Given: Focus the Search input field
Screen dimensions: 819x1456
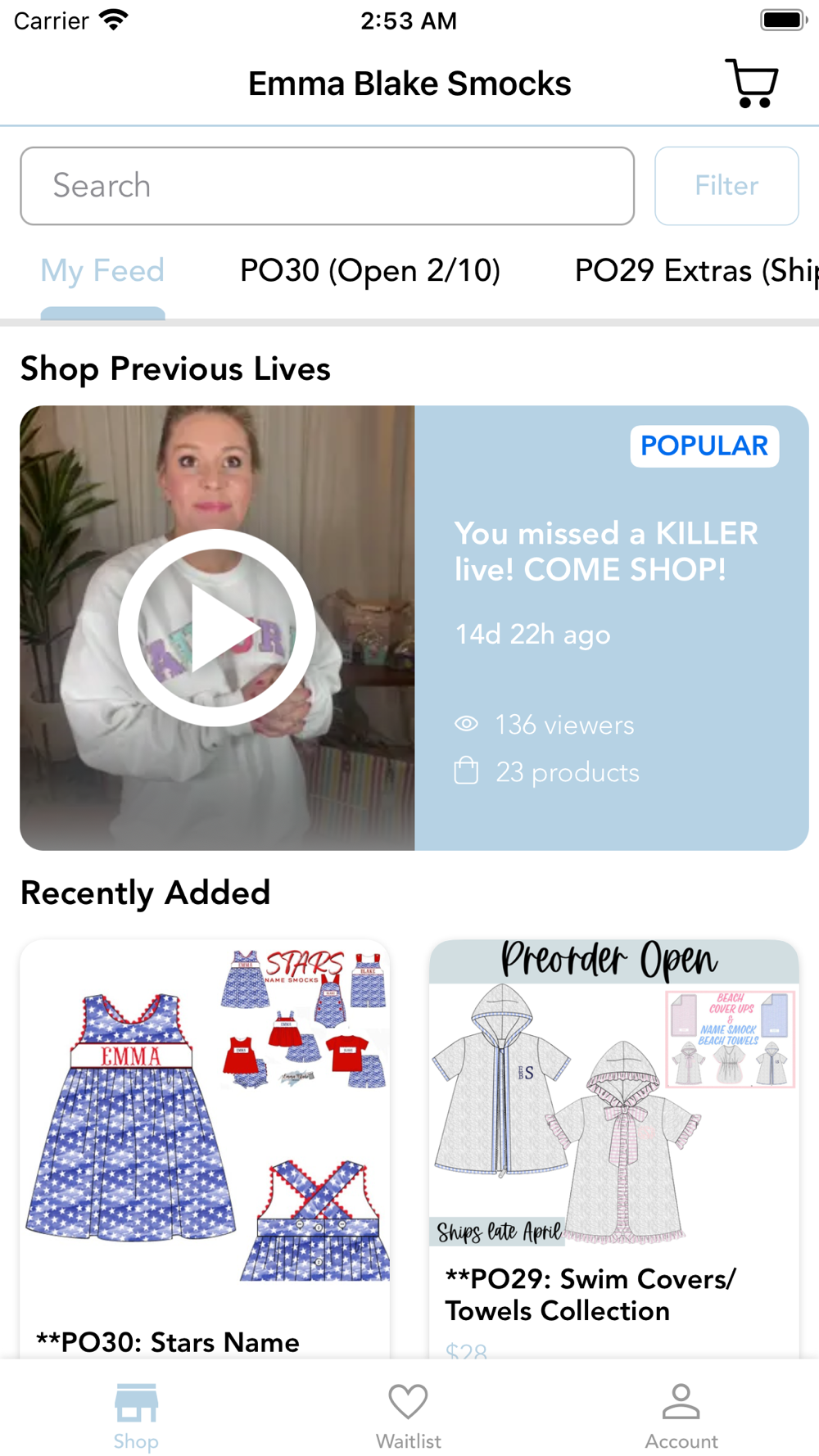Looking at the screenshot, I should click(x=327, y=186).
